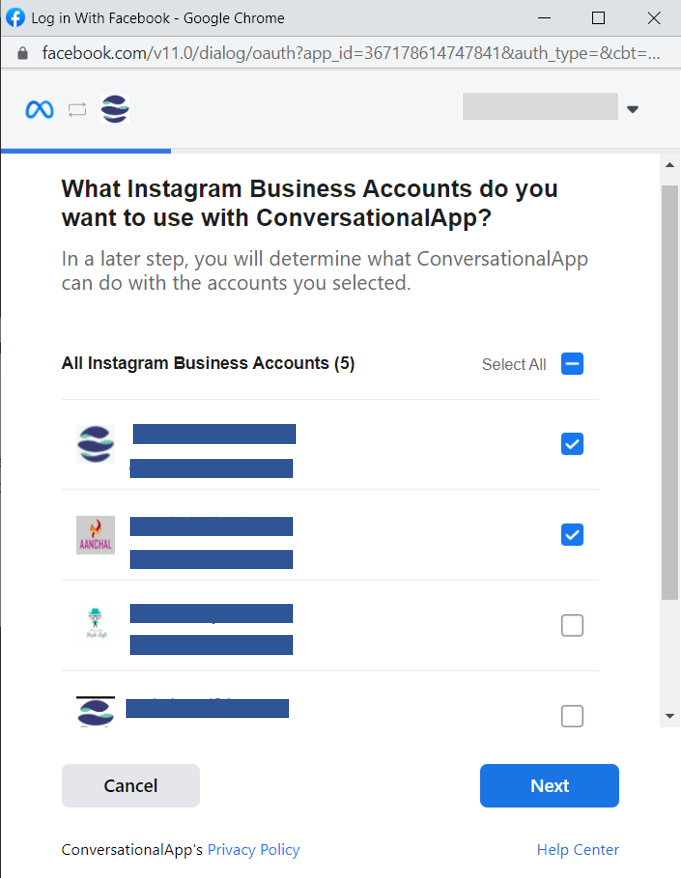Click the AANCHAL account profile picture
The height and width of the screenshot is (878, 681).
(x=96, y=535)
